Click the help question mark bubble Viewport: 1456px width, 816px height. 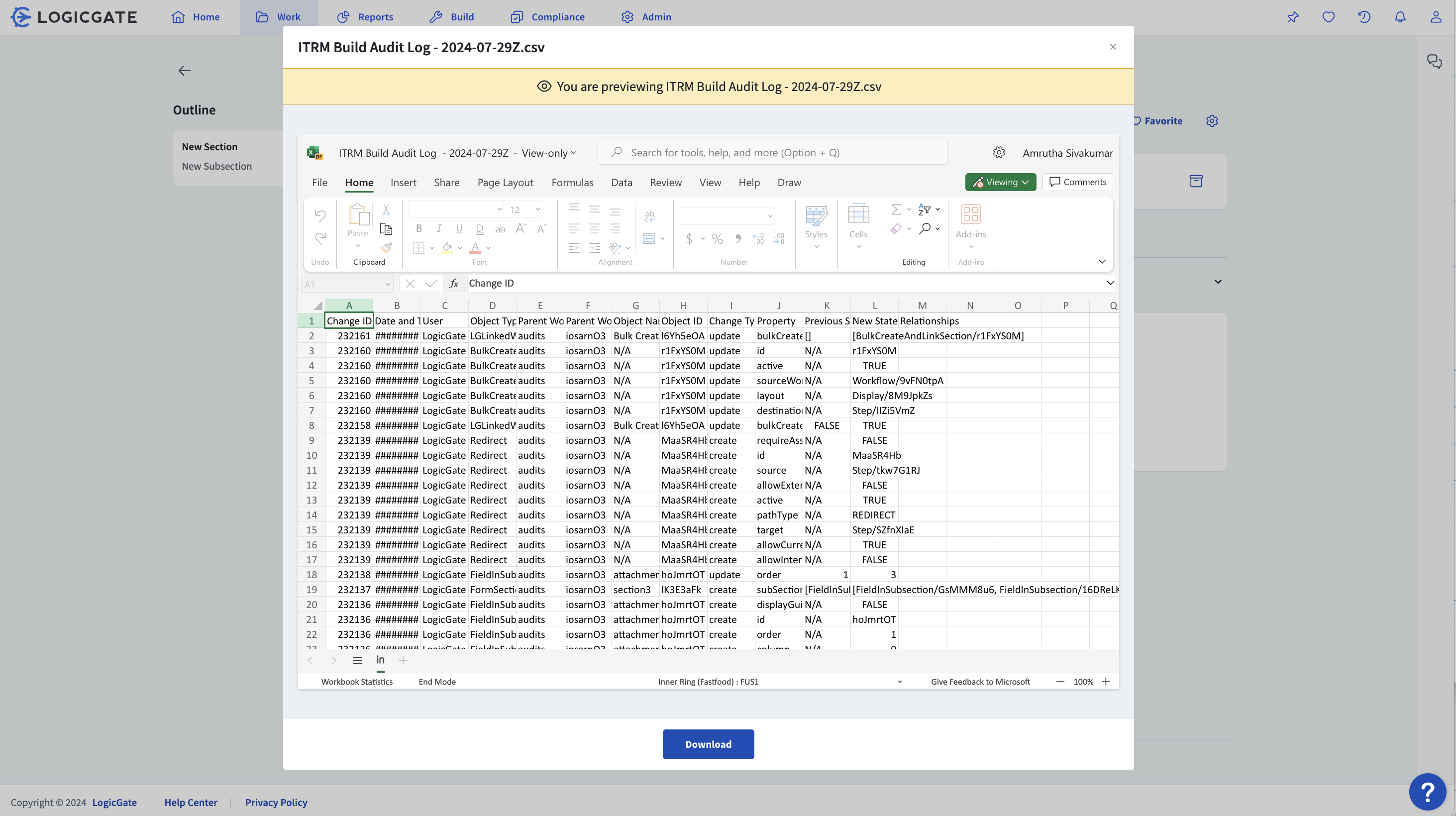(x=1427, y=792)
